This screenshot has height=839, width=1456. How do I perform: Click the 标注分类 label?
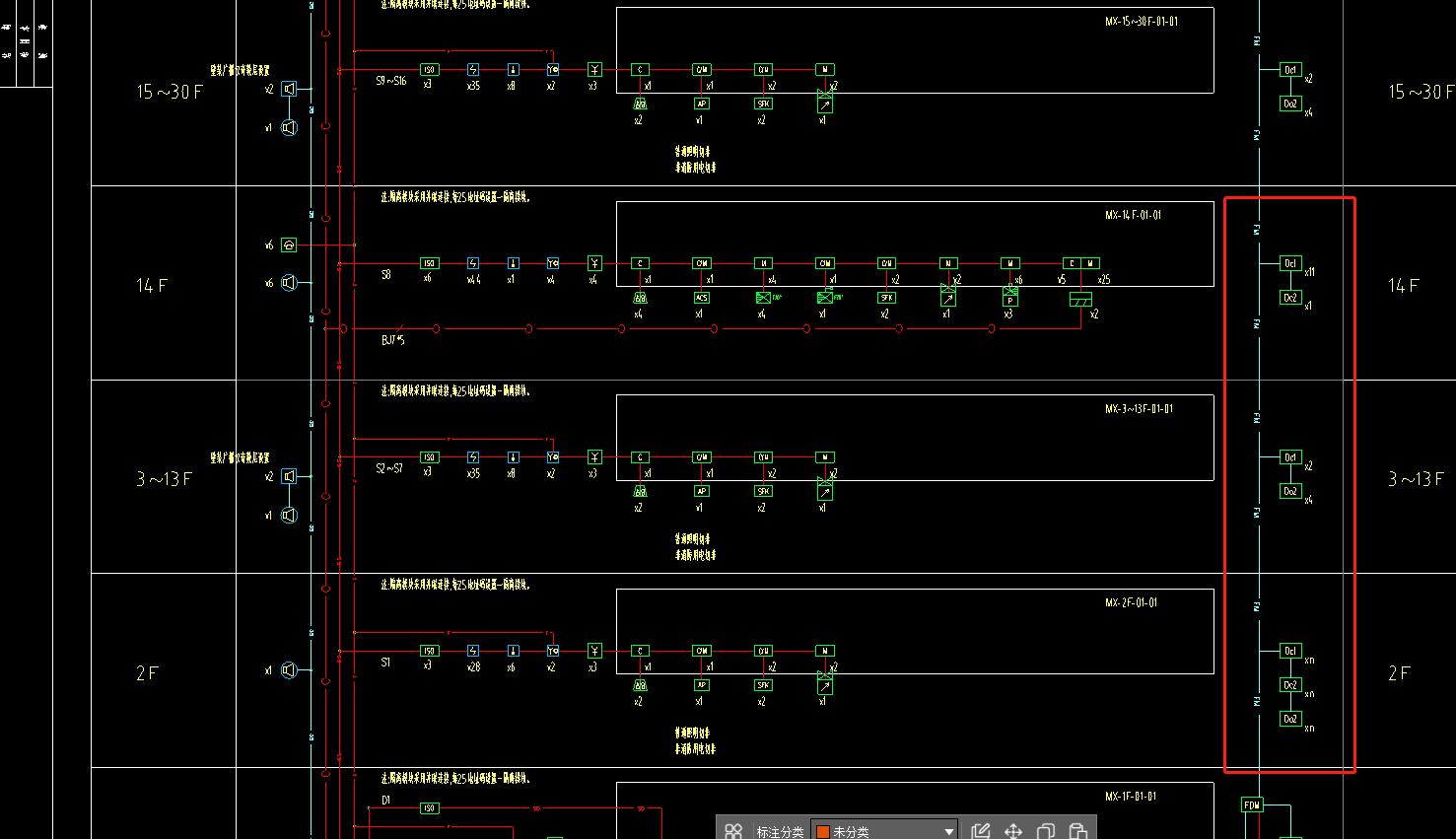(x=780, y=832)
